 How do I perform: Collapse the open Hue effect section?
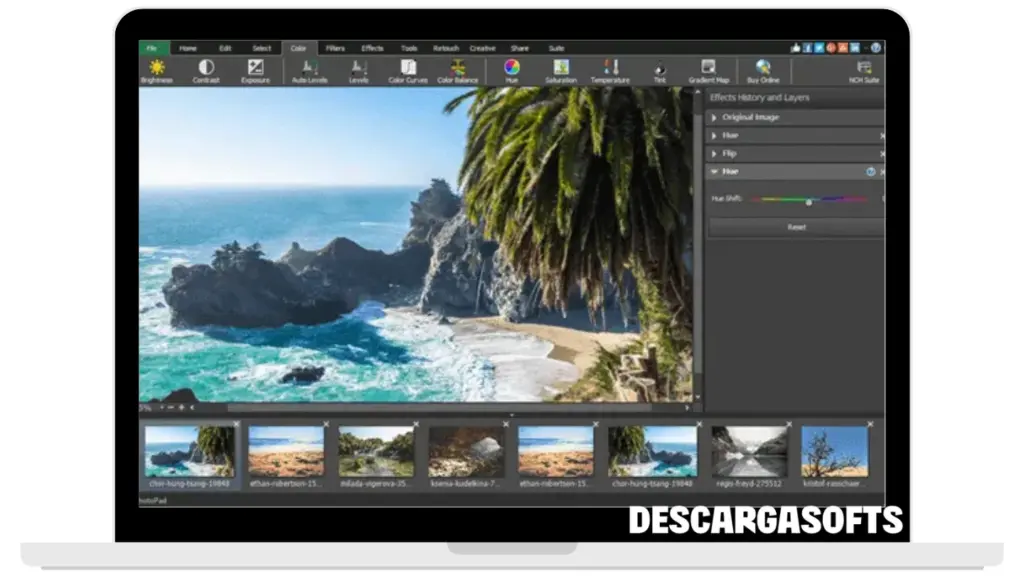714,172
